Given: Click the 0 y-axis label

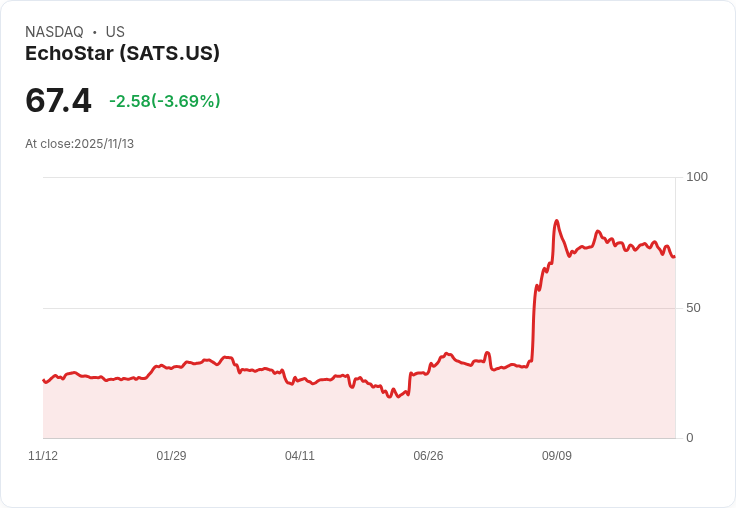Looking at the screenshot, I should [690, 438].
